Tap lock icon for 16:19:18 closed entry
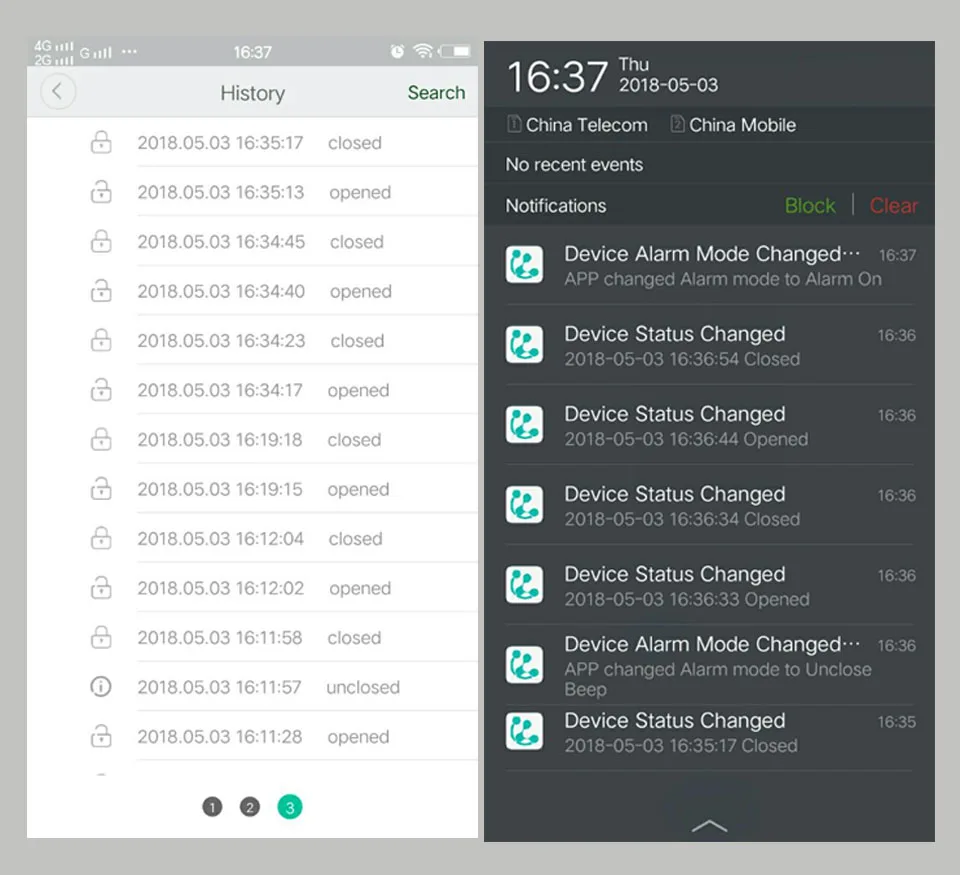 [x=101, y=439]
